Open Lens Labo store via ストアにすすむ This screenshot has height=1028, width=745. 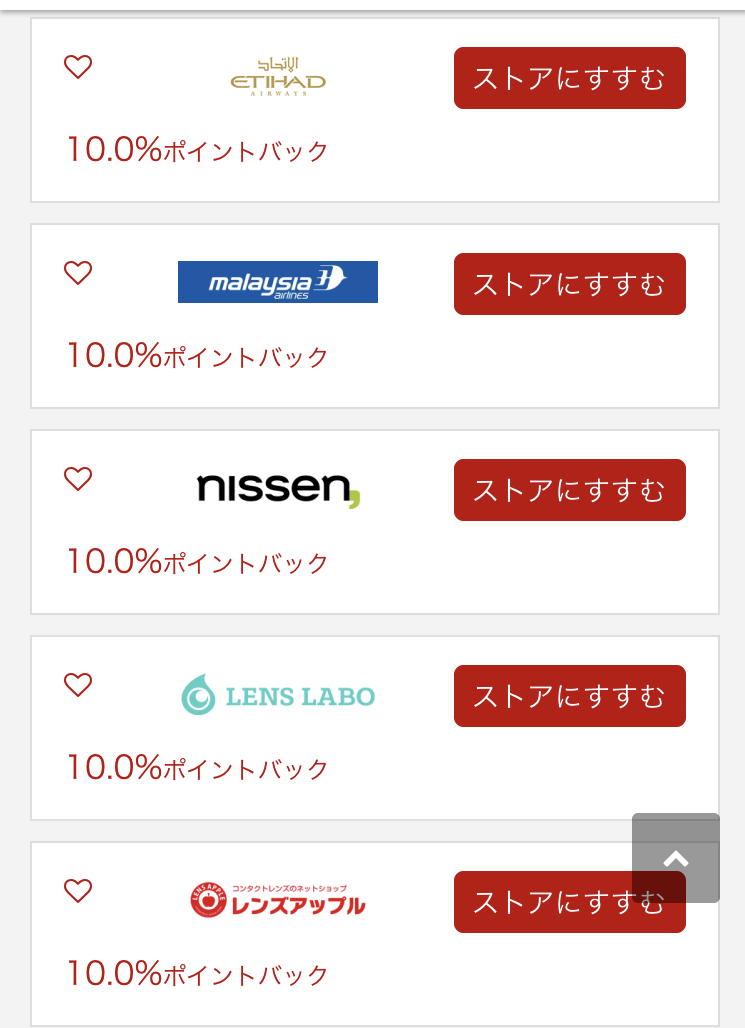(569, 696)
